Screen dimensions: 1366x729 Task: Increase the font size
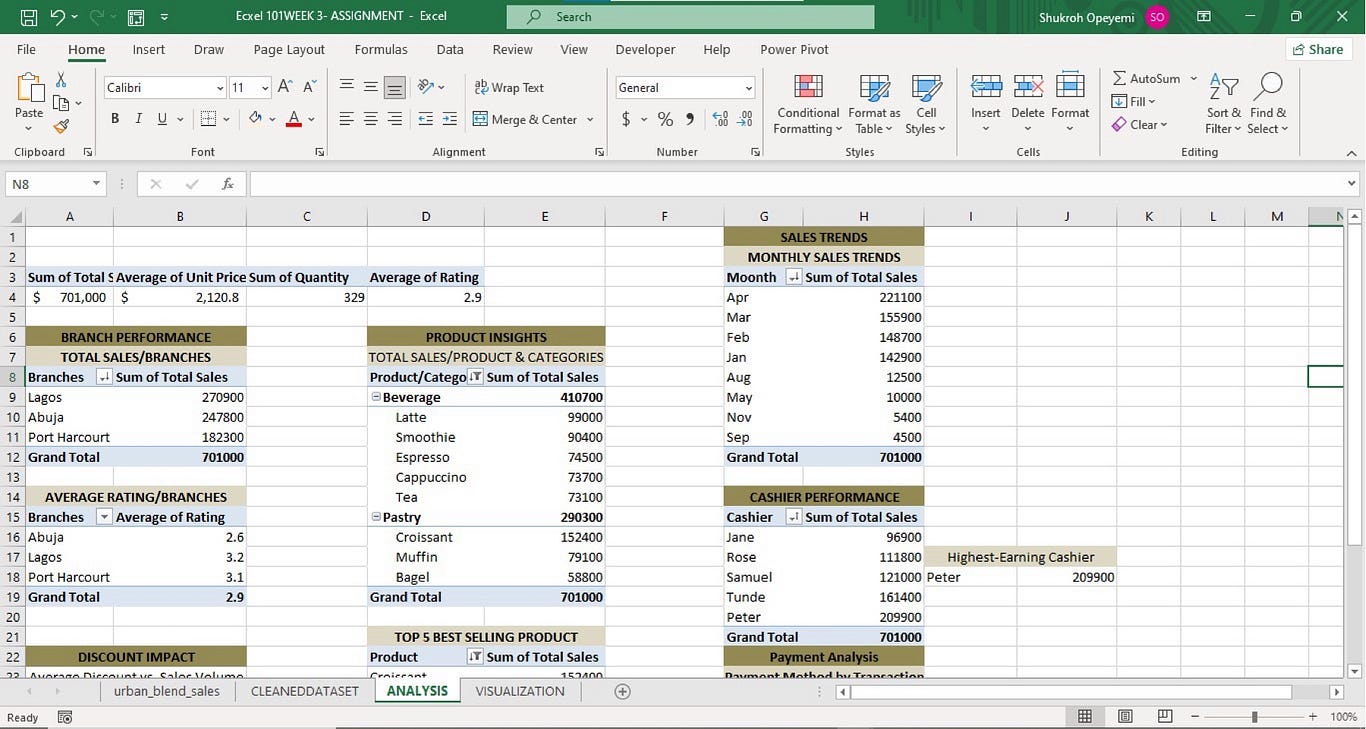(285, 88)
